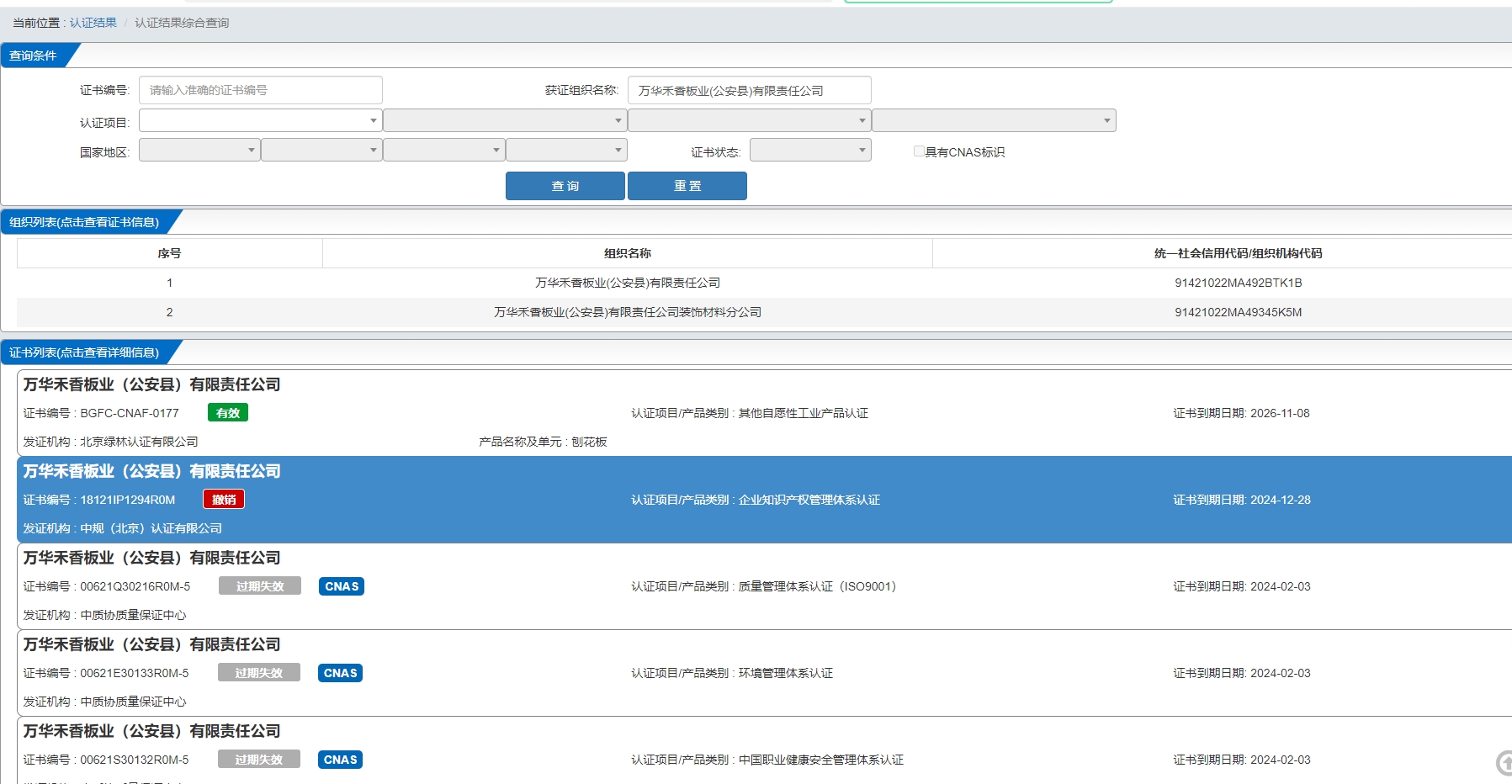1512x784 pixels.
Task: Click the back-to-top arrow icon
Action: click(1504, 763)
